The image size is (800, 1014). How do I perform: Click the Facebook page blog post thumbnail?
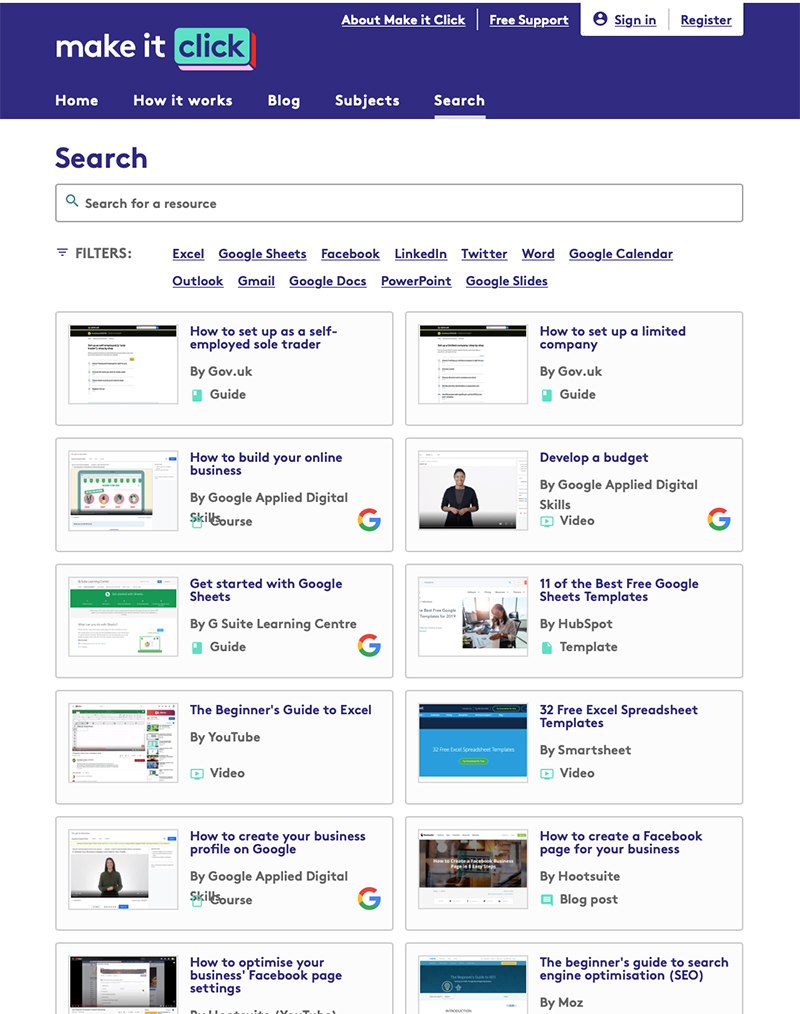point(473,869)
